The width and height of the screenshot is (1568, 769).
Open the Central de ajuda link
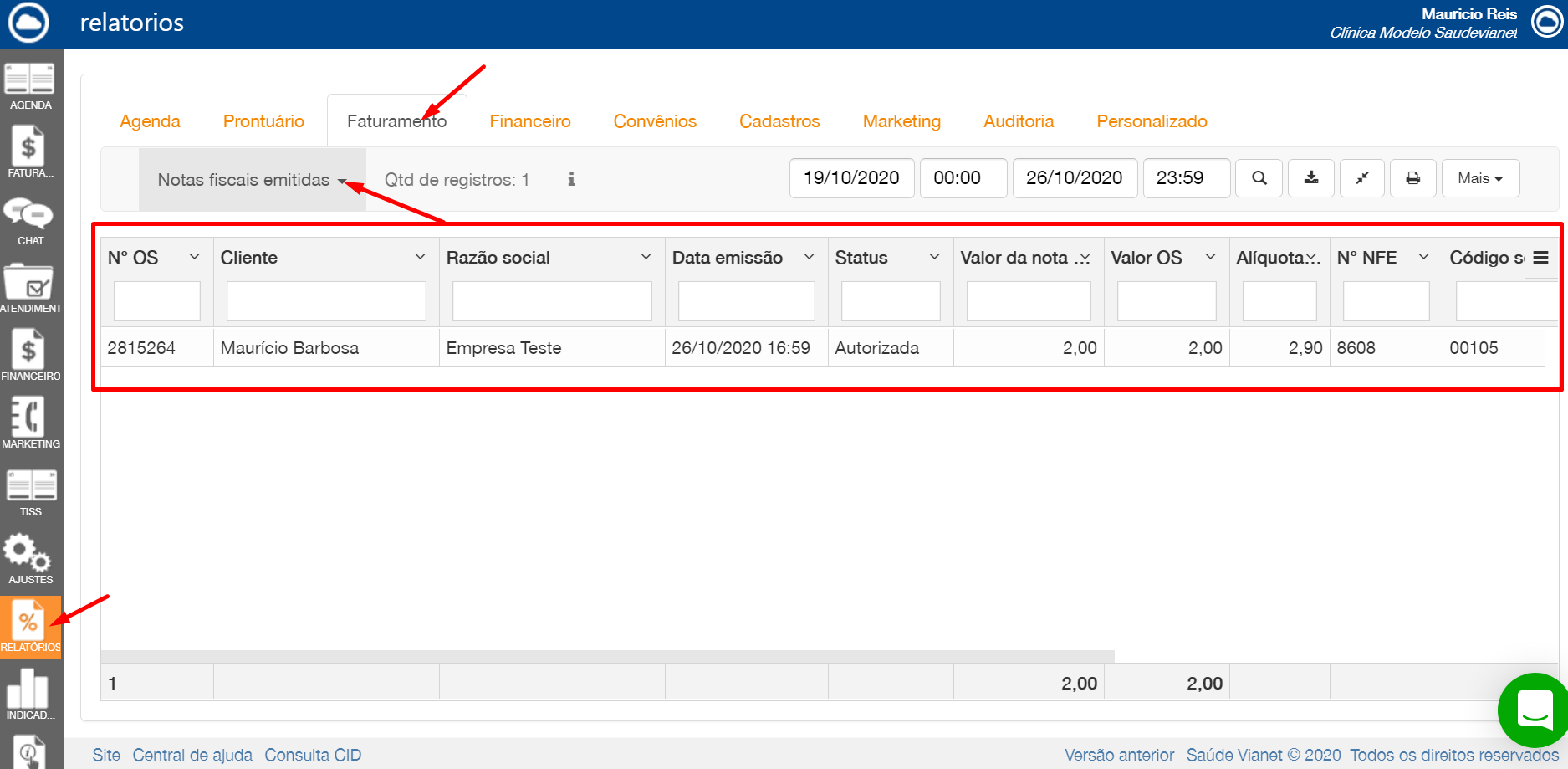pos(192,755)
